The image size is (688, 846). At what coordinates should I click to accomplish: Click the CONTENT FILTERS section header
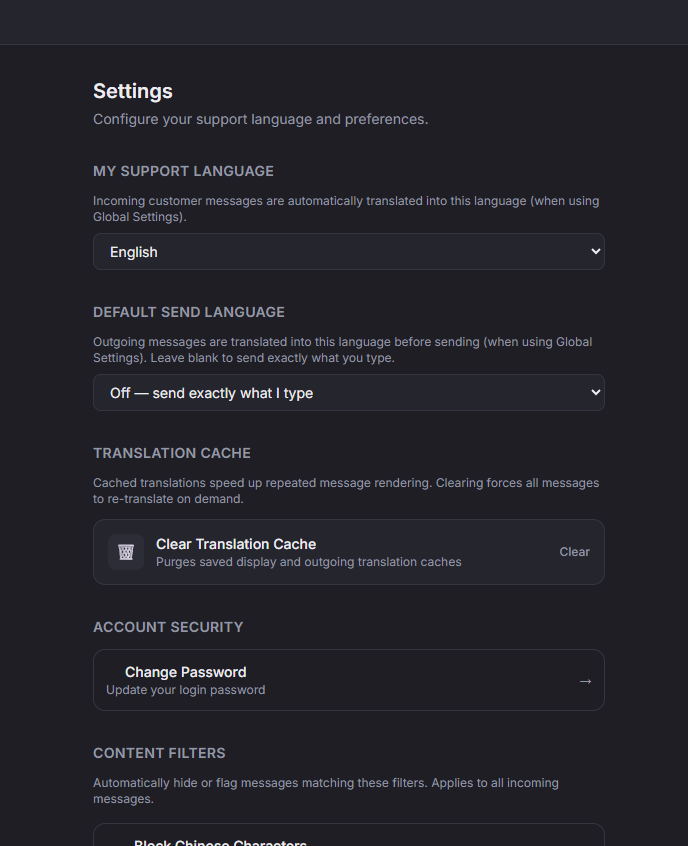point(159,753)
